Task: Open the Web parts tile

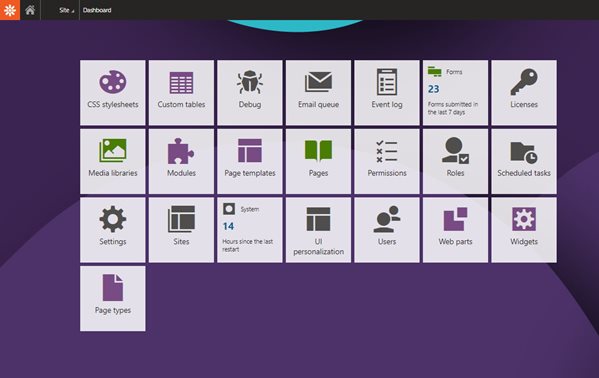Action: coord(455,230)
